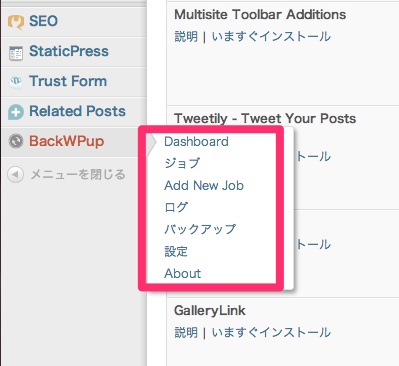Open 設定 in BackWPup submenu

176,251
